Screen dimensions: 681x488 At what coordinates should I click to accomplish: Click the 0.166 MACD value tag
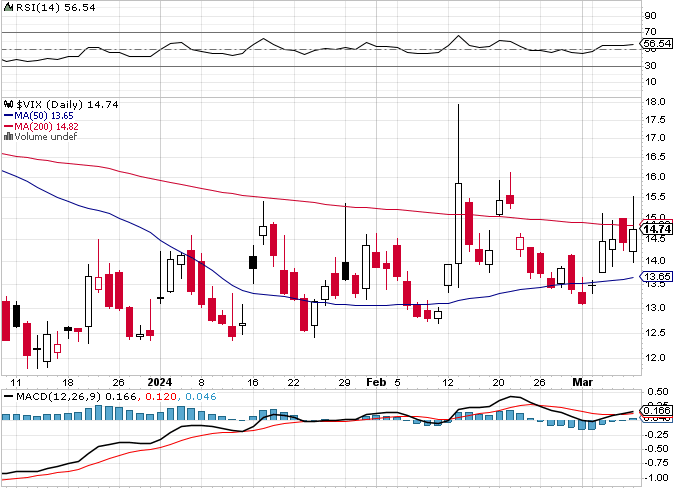tap(657, 410)
